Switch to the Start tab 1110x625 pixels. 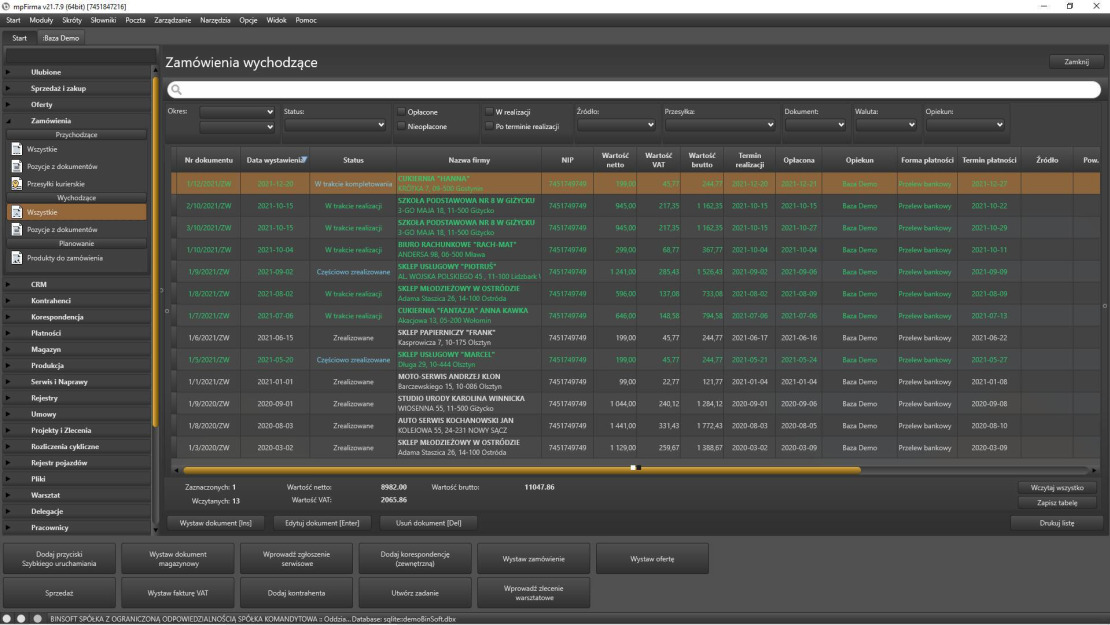[19, 38]
